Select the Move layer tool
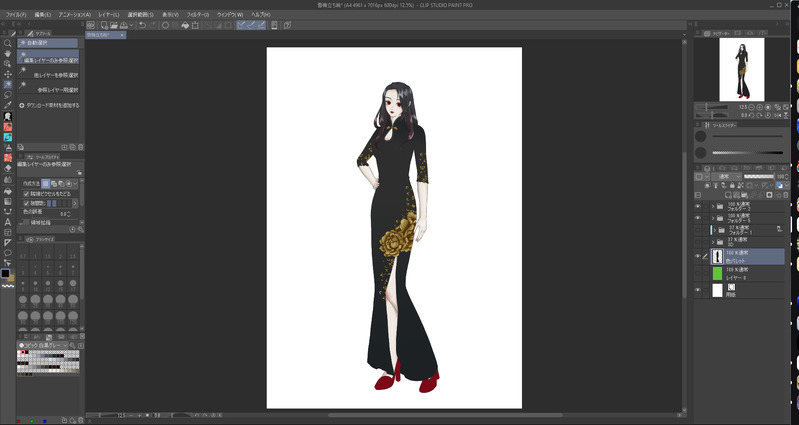 click(x=8, y=74)
